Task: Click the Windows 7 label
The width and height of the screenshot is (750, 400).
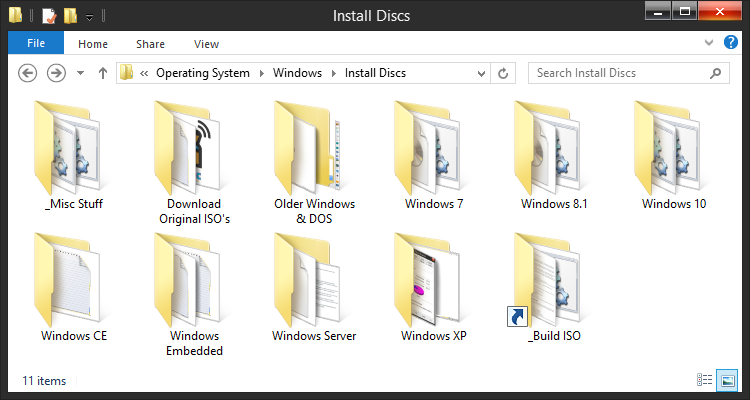Action: pyautogui.click(x=434, y=203)
